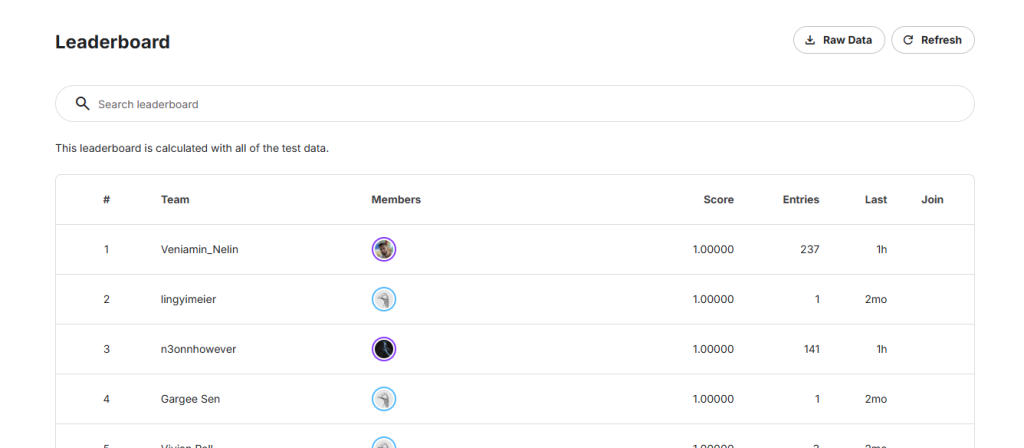The width and height of the screenshot is (1024, 448).
Task: Click Gargee Sen's member avatar
Action: tap(384, 399)
